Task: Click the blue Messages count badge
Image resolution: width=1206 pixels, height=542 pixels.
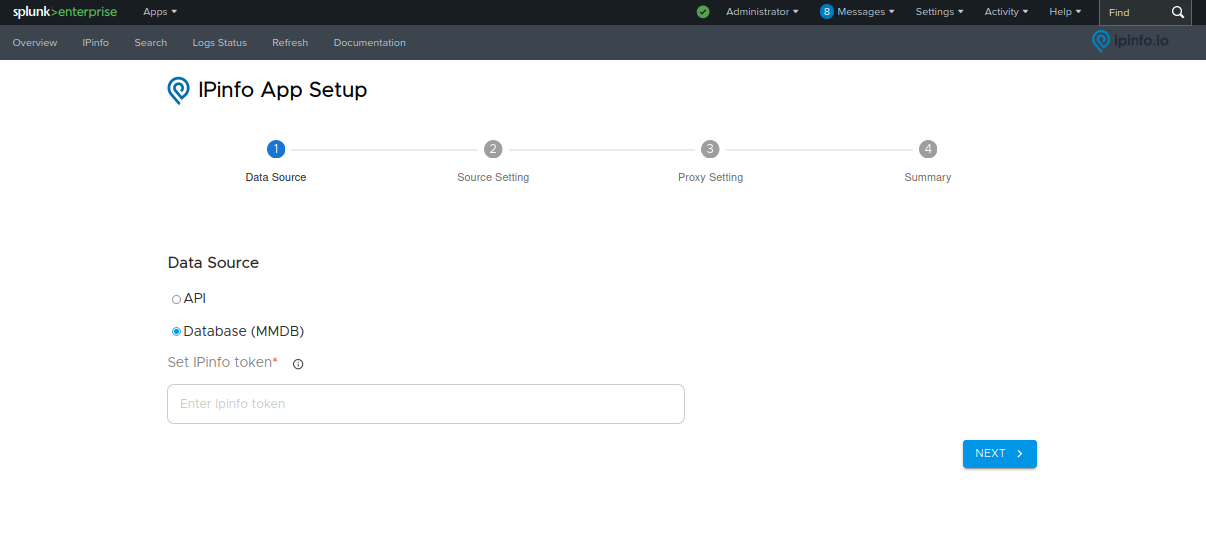Action: pyautogui.click(x=826, y=12)
